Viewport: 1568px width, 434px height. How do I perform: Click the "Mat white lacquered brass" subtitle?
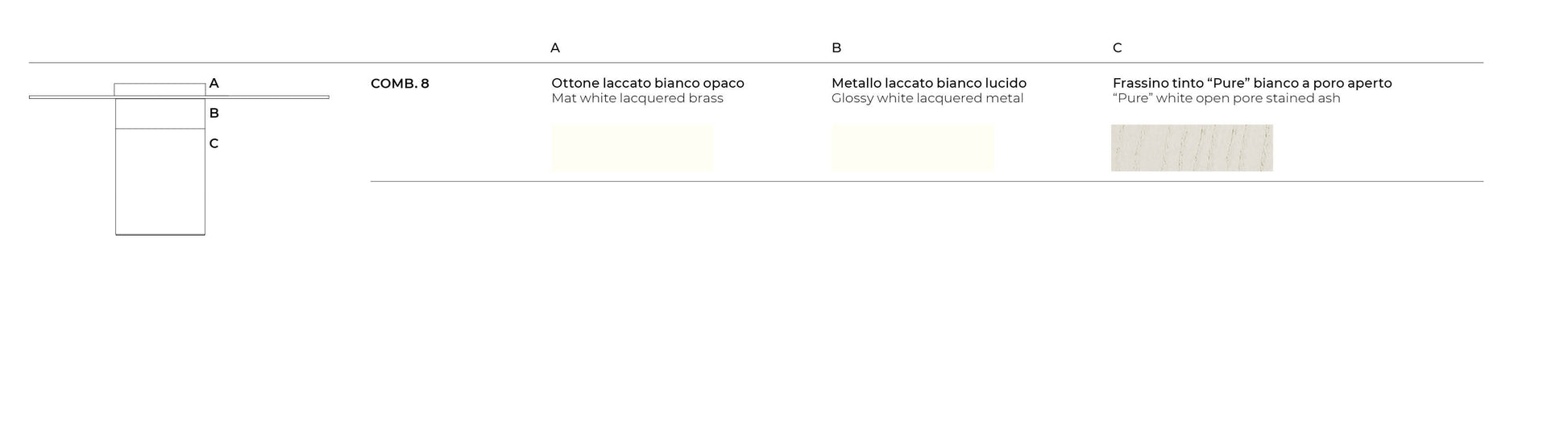637,98
